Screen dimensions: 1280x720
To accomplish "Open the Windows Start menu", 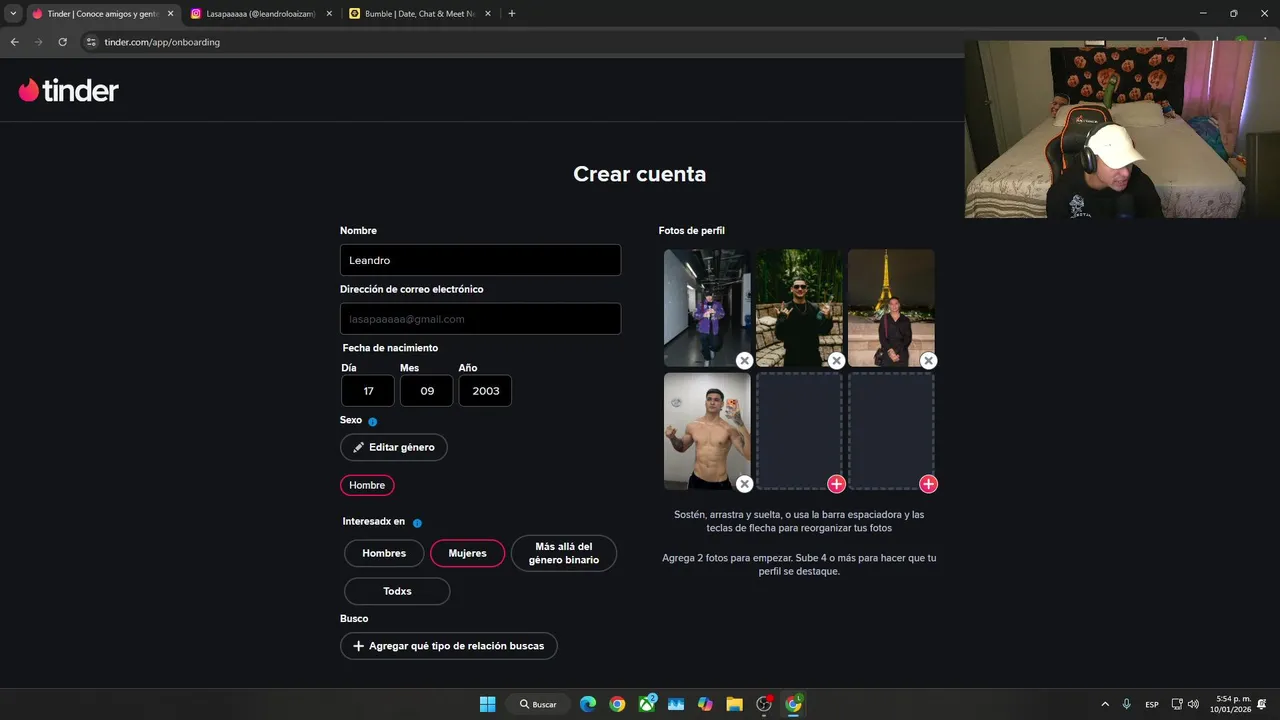I will pyautogui.click(x=487, y=704).
